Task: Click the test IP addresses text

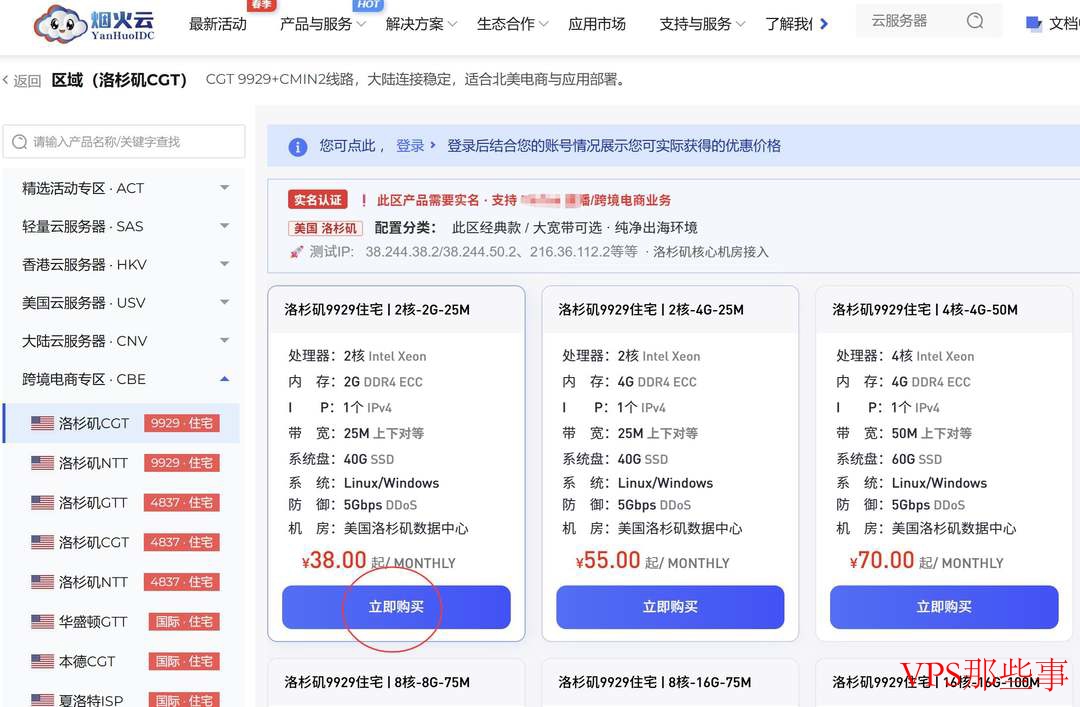Action: [x=501, y=252]
